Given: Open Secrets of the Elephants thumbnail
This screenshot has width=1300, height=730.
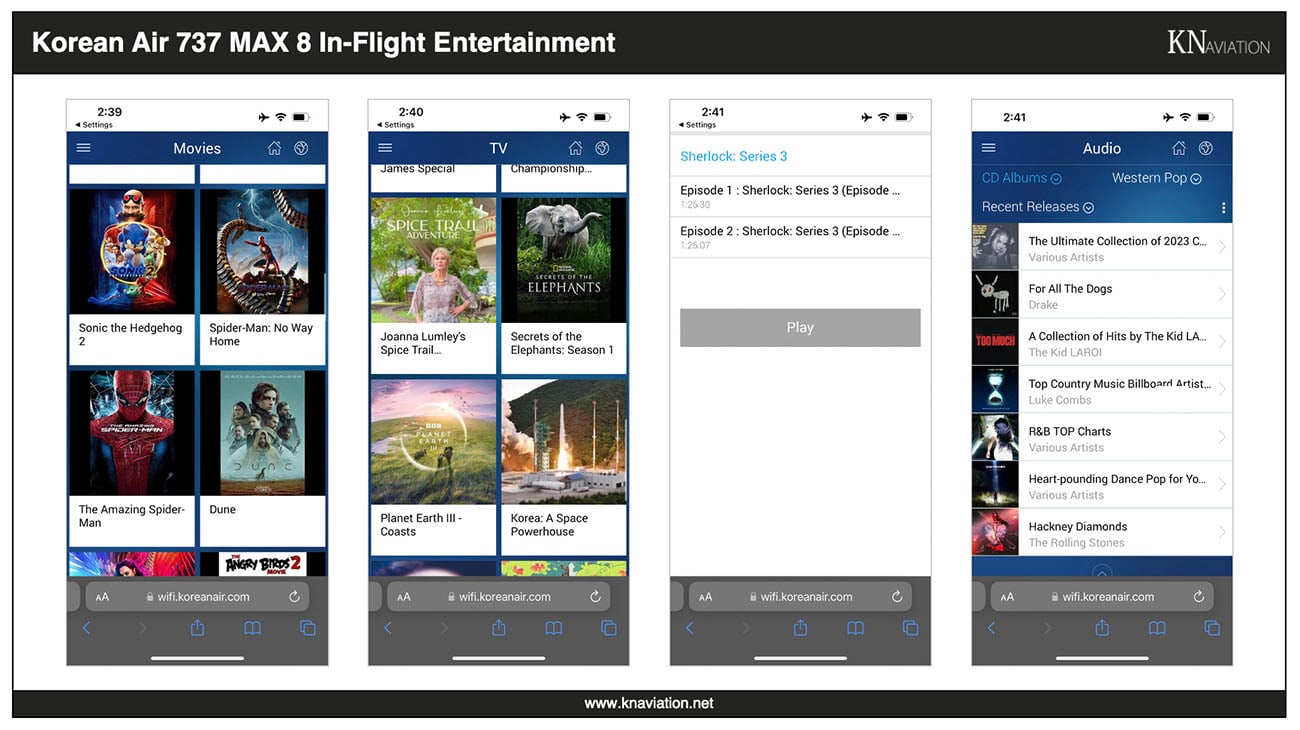Looking at the screenshot, I should [x=564, y=260].
